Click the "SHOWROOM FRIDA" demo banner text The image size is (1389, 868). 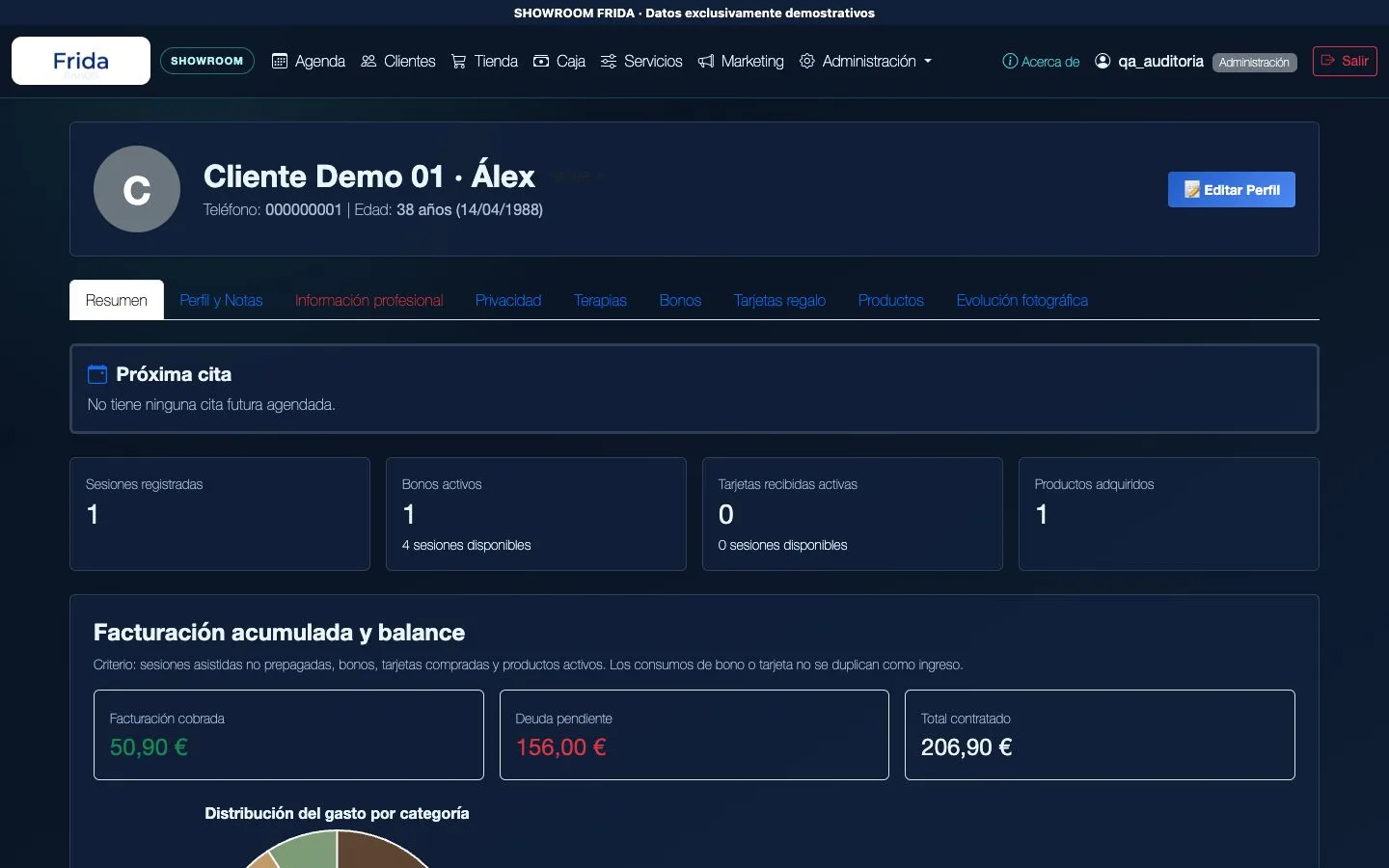(x=694, y=13)
